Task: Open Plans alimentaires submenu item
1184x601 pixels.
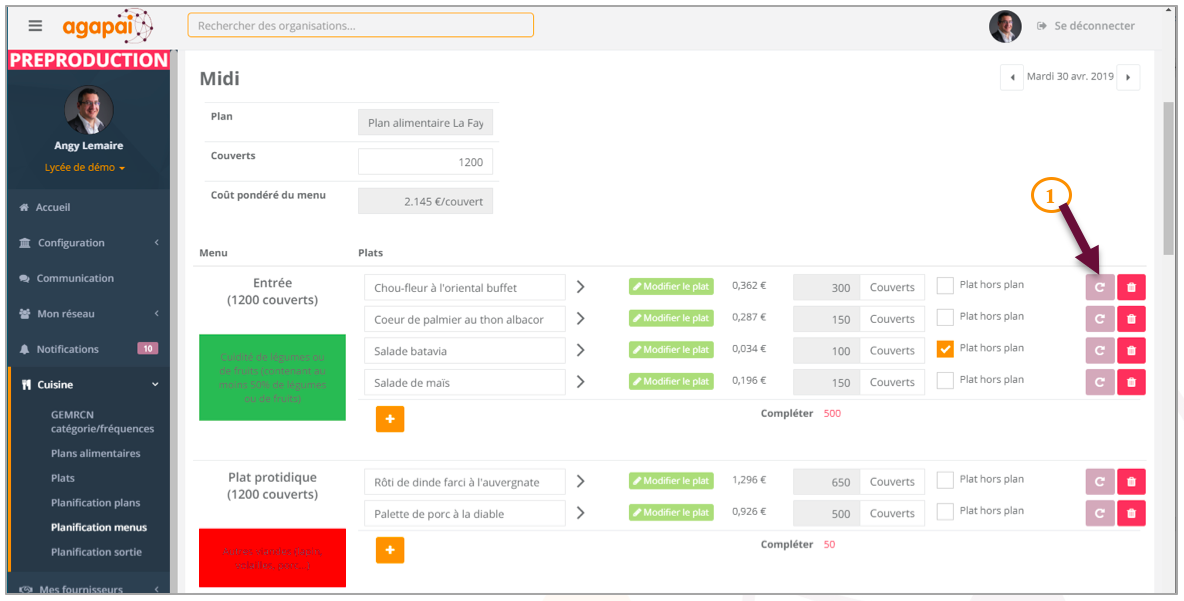Action: 95,453
